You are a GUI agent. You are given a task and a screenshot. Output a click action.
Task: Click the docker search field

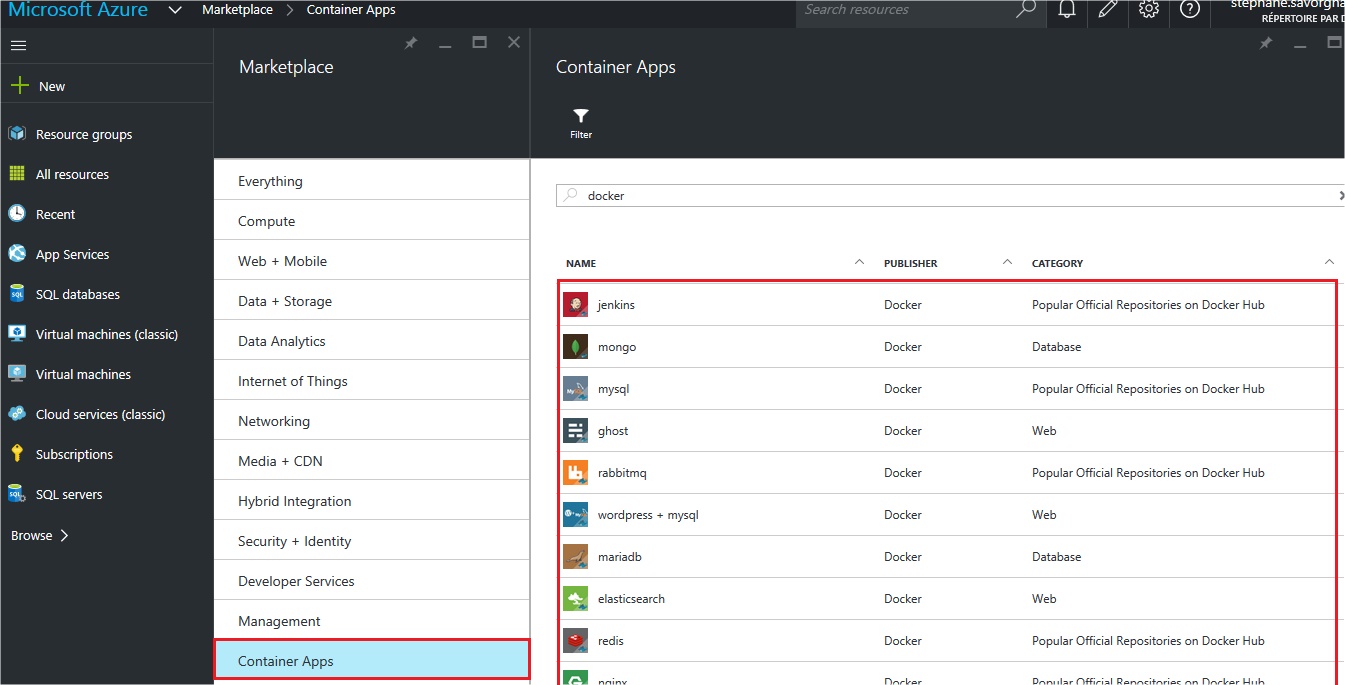coord(950,196)
